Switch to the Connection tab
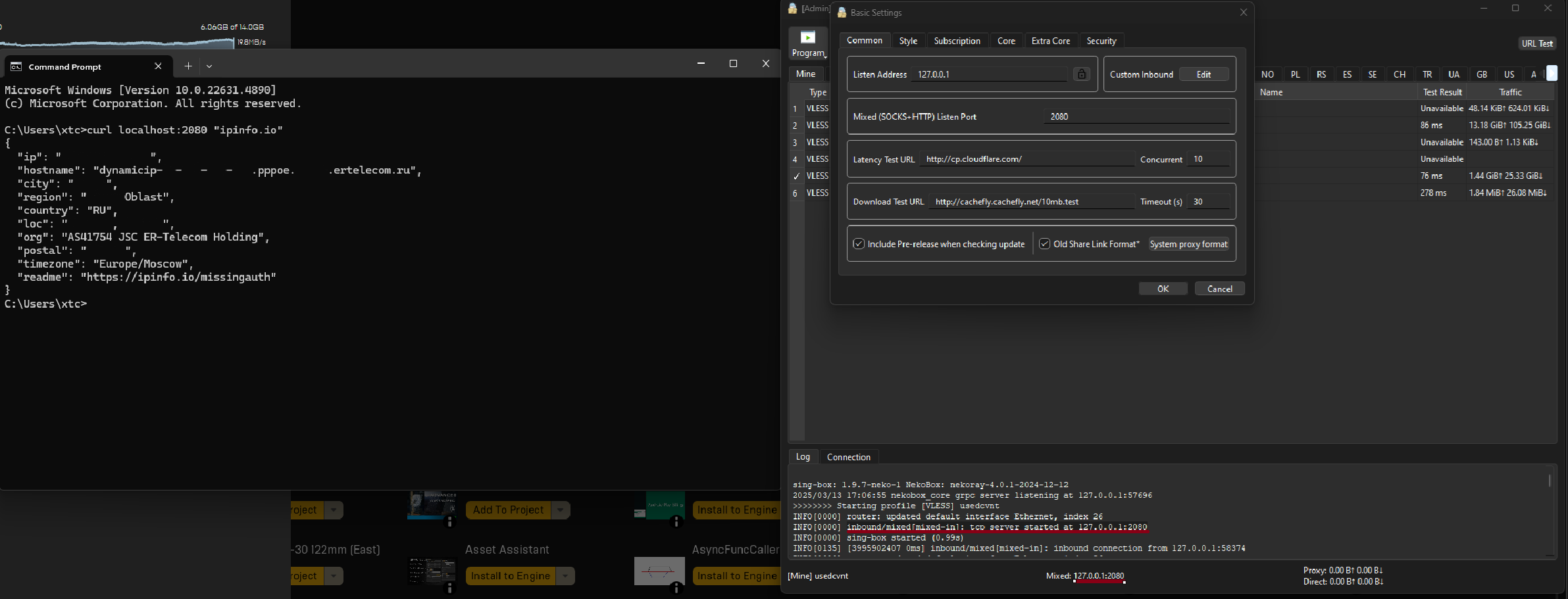 pos(848,457)
